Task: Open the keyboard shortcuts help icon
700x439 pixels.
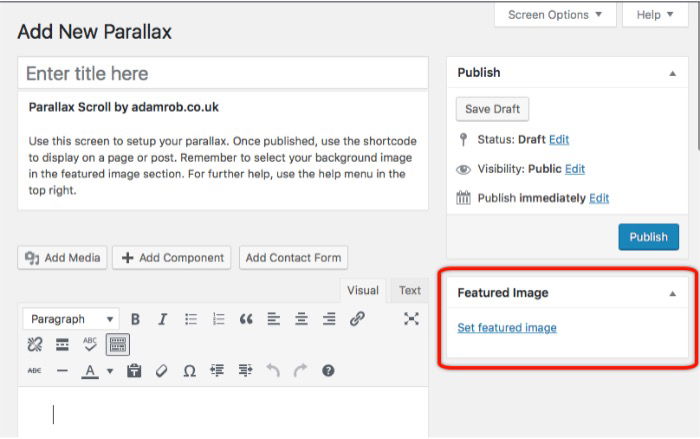Action: 328,371
